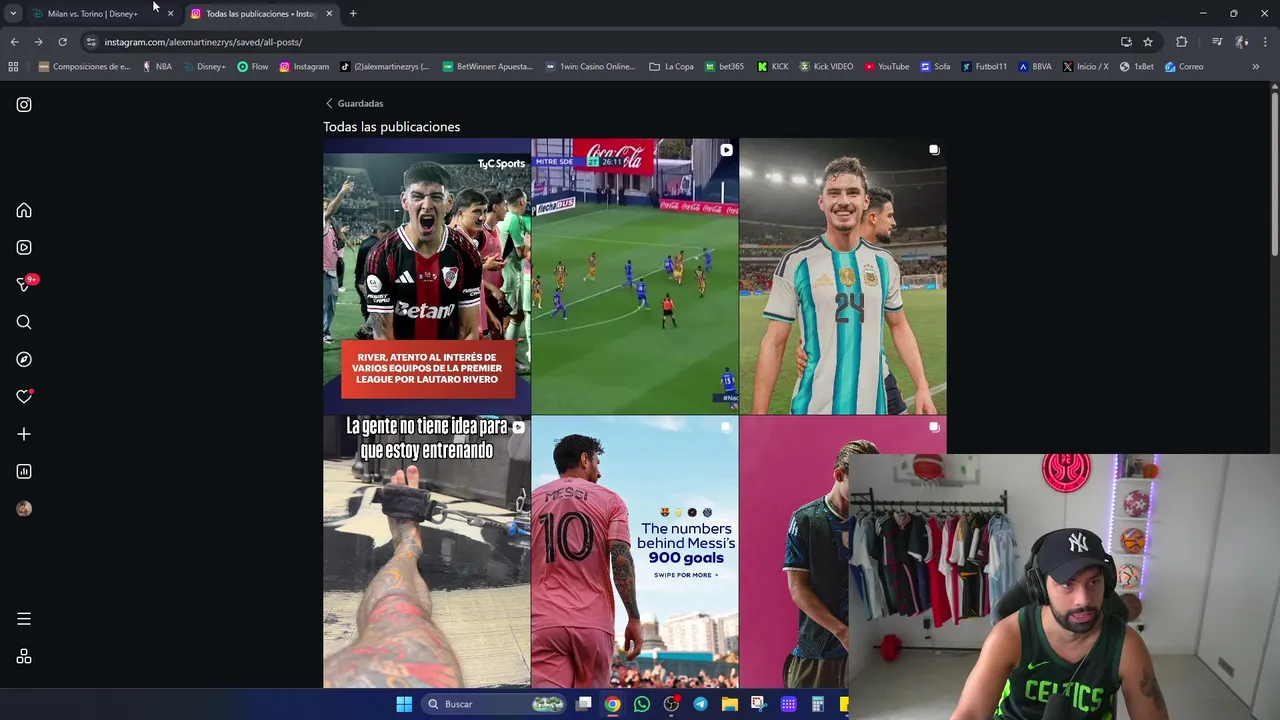The width and height of the screenshot is (1280, 720).
Task: Open File Explorer from the taskbar
Action: 730,704
